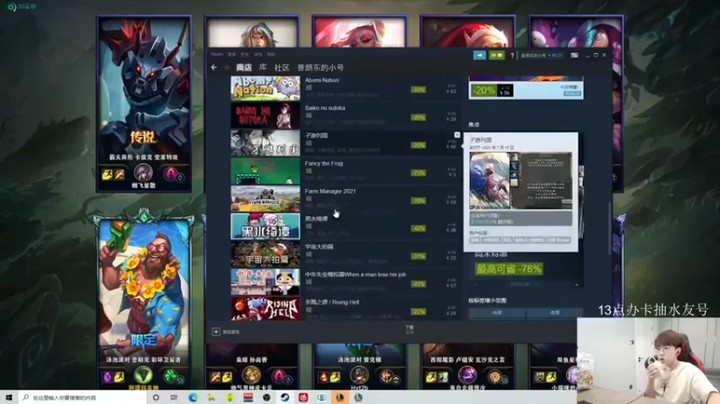Open the Farm Manager 2021 thumbnail
Image resolution: width=720 pixels, height=404 pixels.
pos(265,199)
